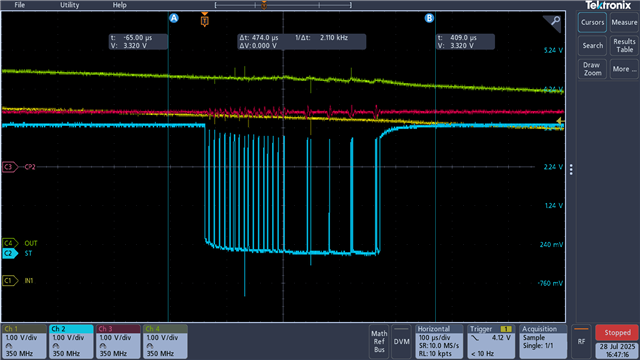Click the Measure button
This screenshot has height=360, width=640.
(624, 22)
